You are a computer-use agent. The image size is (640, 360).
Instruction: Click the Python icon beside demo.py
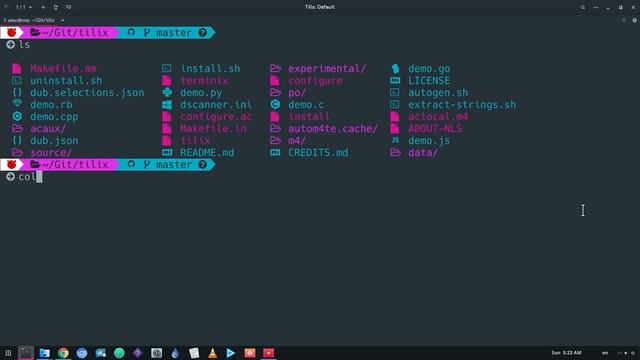167,93
